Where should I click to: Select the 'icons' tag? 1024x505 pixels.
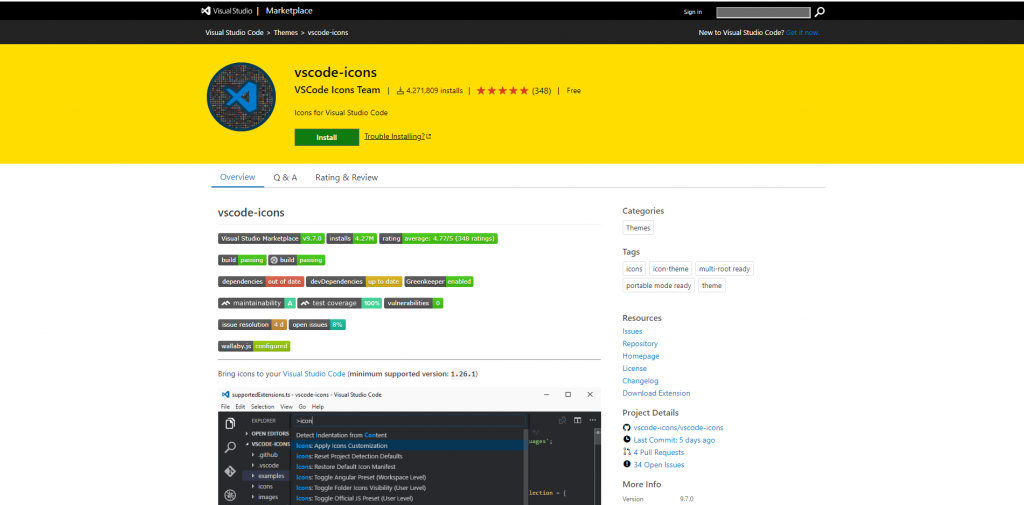pyautogui.click(x=634, y=269)
